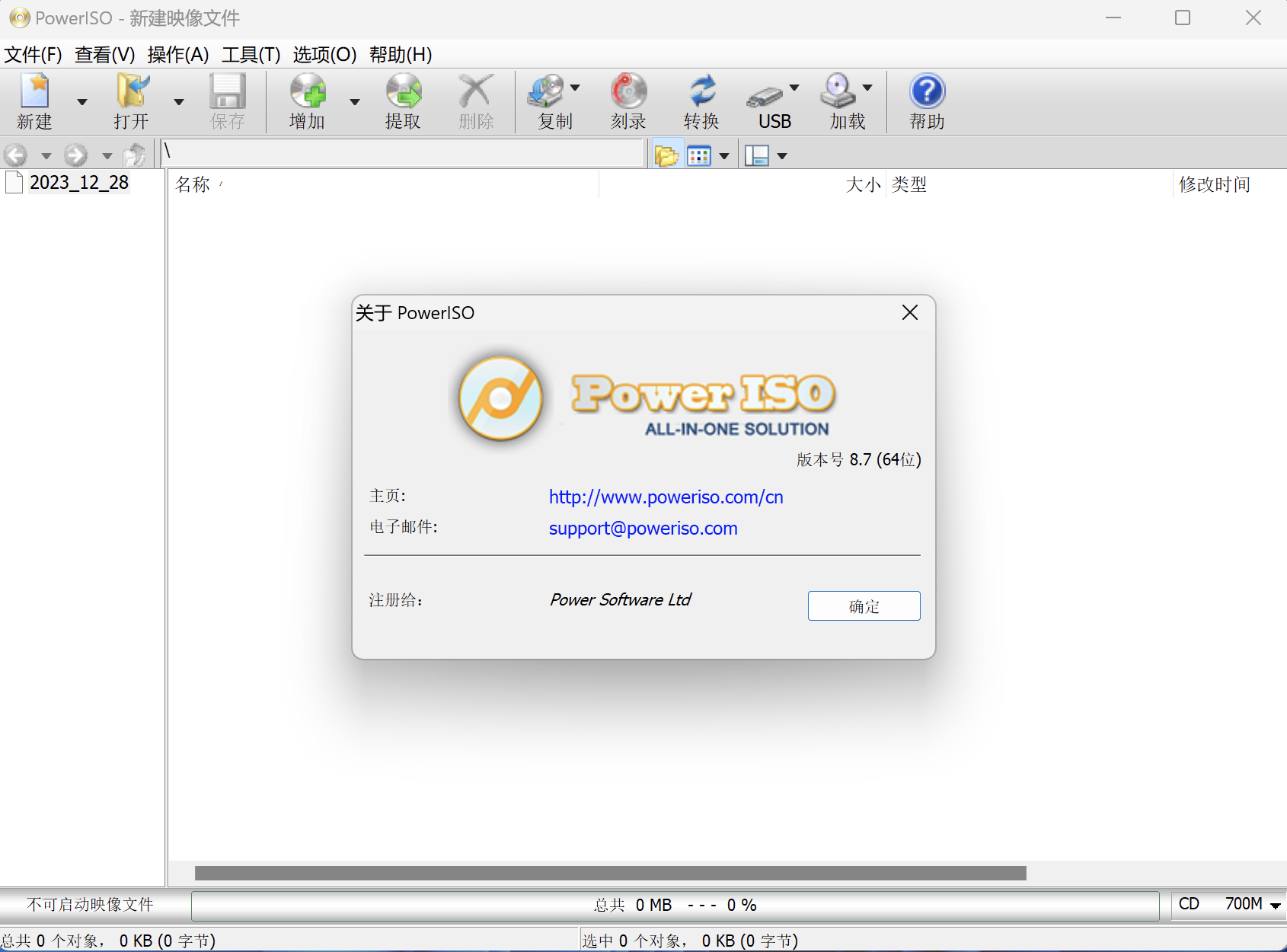
Task: Toggle the folder tree view icon
Action: click(666, 156)
